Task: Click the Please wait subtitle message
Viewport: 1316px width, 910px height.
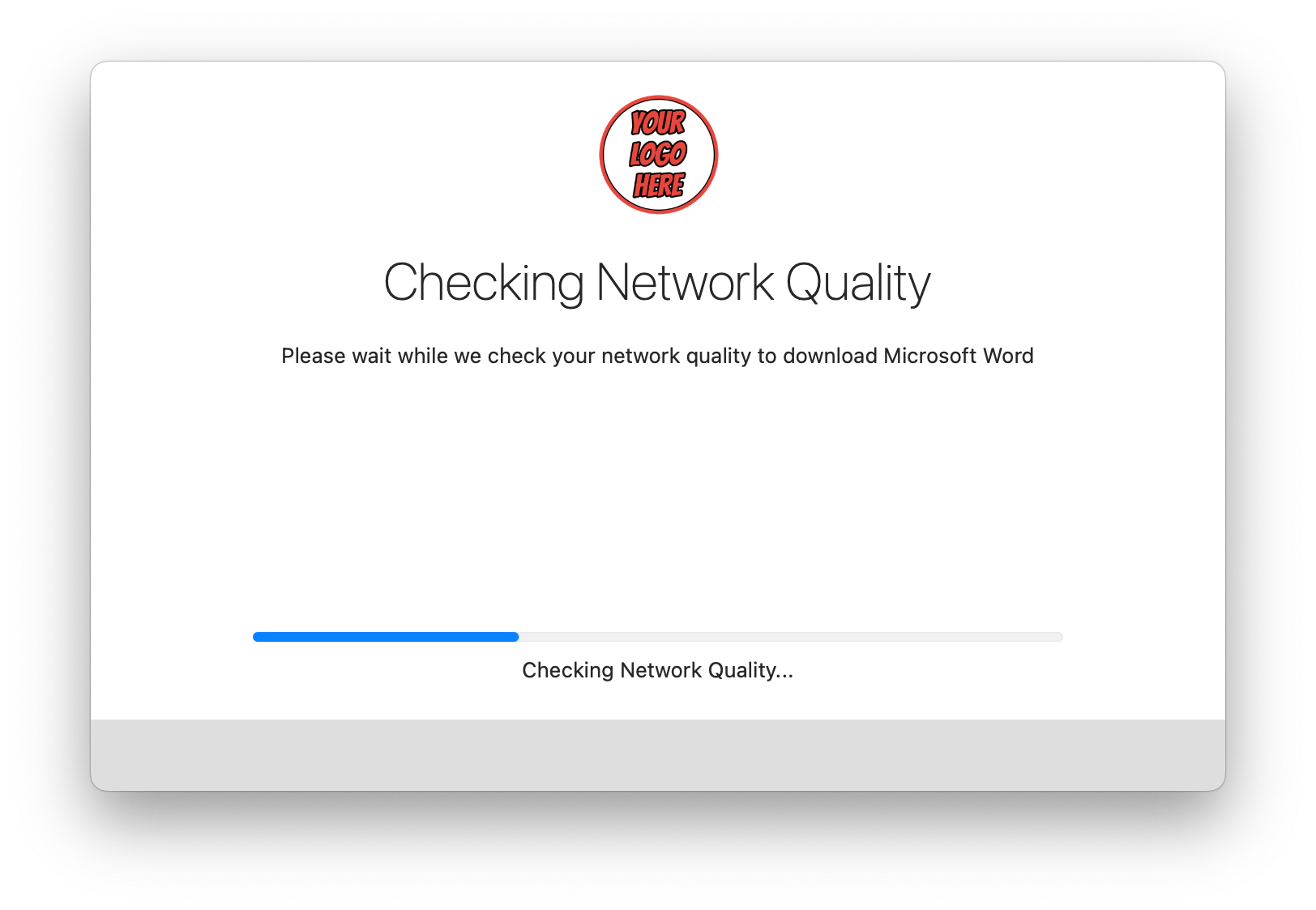Action: [x=657, y=356]
